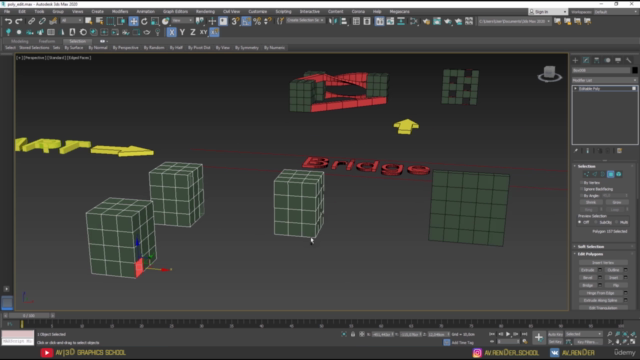Open the Modify command panel tab

click(x=586, y=60)
